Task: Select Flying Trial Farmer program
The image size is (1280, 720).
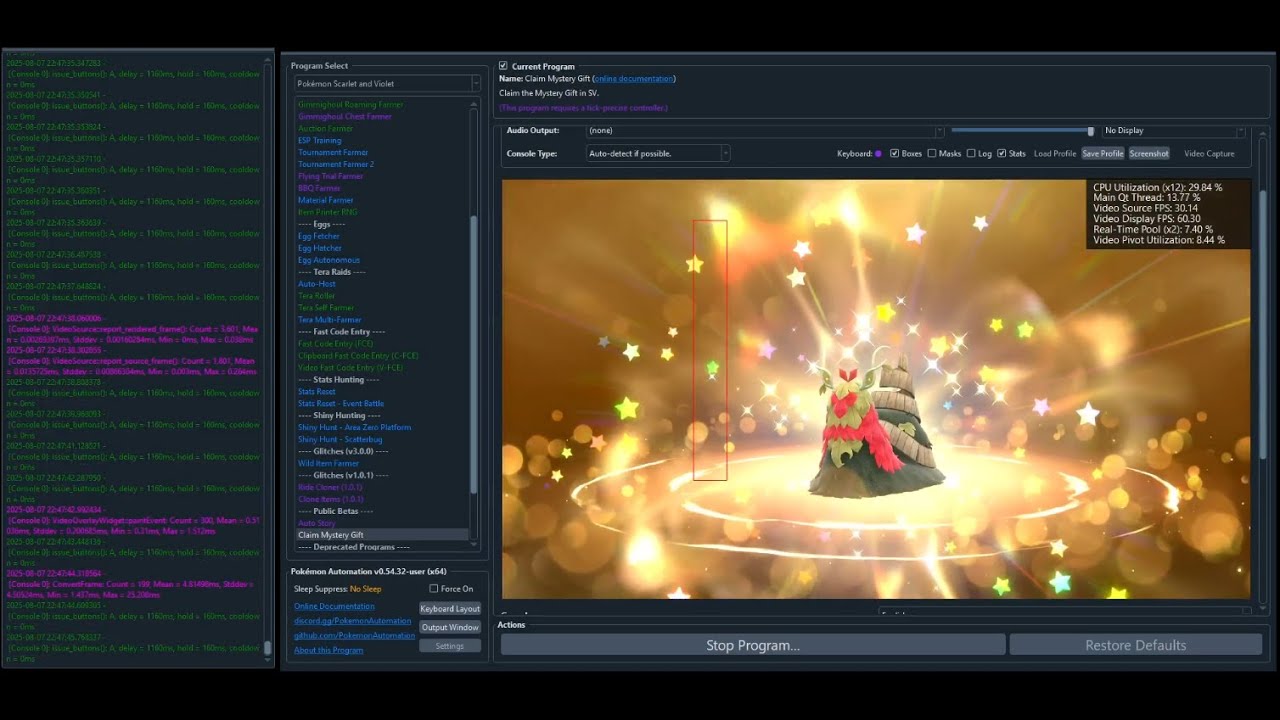Action: pos(330,177)
